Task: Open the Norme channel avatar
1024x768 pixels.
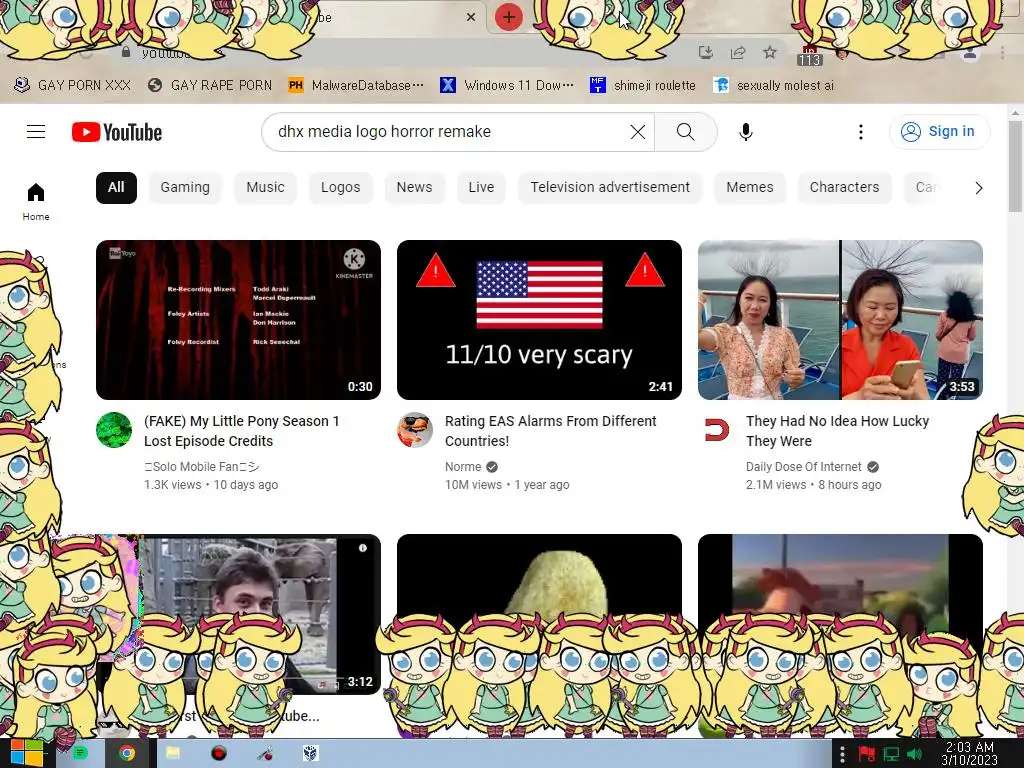Action: [415, 430]
